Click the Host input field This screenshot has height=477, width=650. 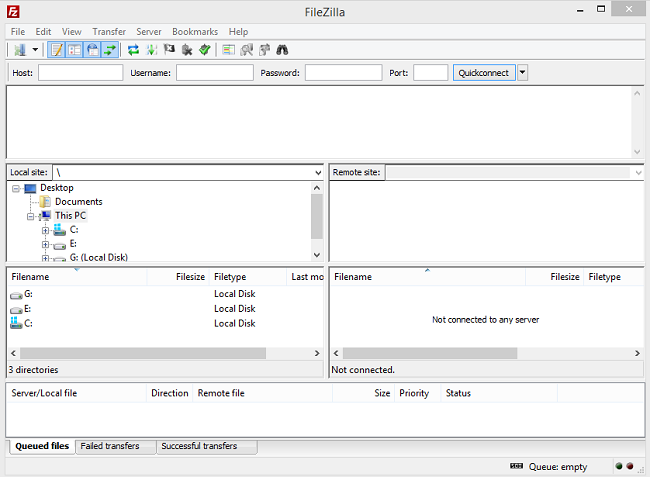tap(80, 73)
